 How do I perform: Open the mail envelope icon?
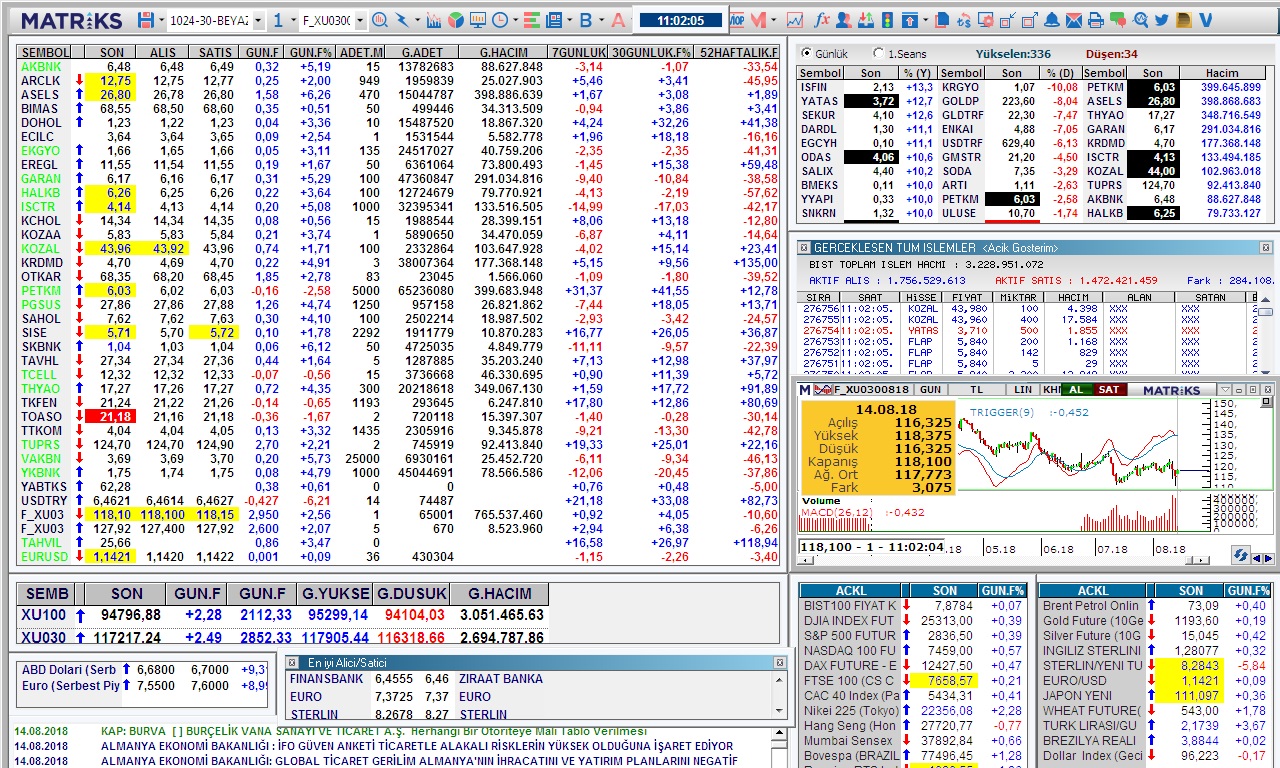coord(1074,20)
